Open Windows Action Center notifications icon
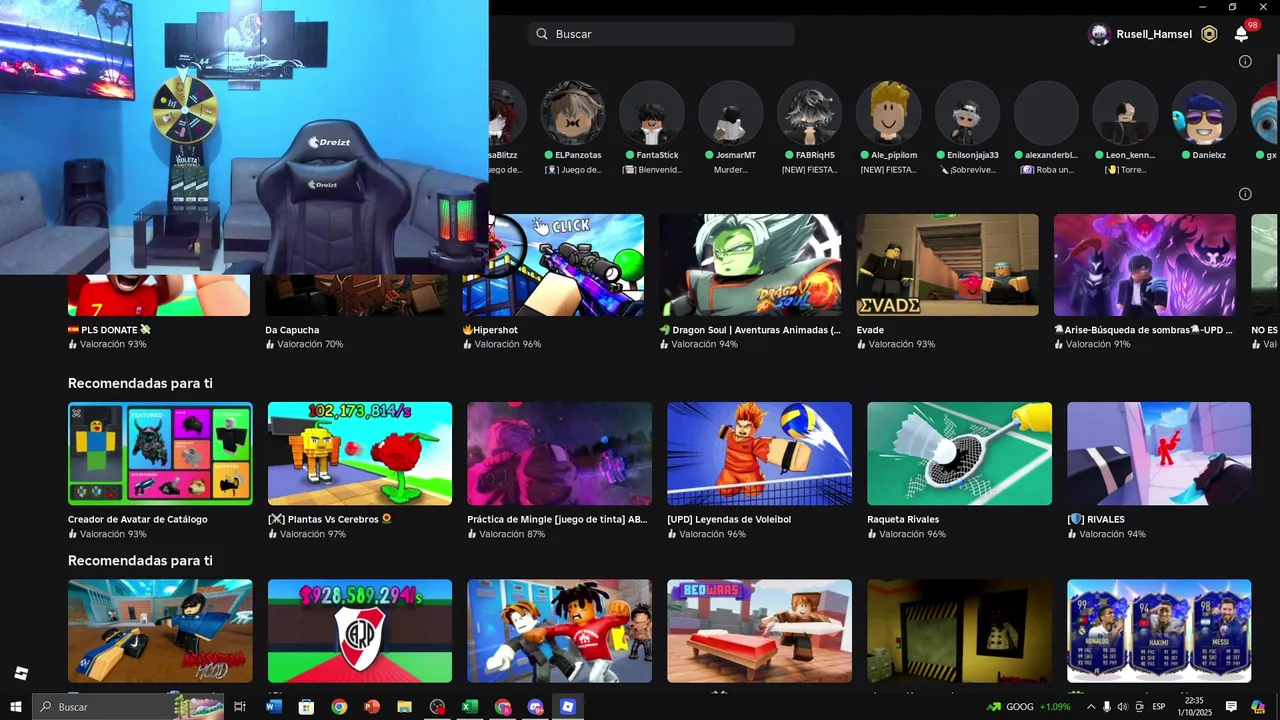The height and width of the screenshot is (720, 1280). (x=1232, y=707)
